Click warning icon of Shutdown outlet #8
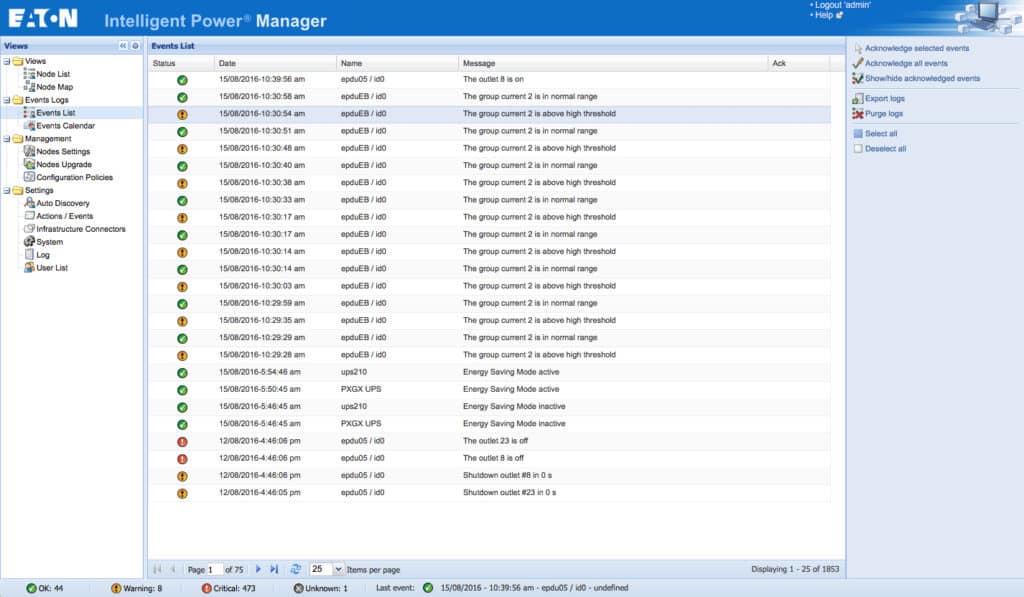Image resolution: width=1024 pixels, height=597 pixels. click(x=182, y=476)
